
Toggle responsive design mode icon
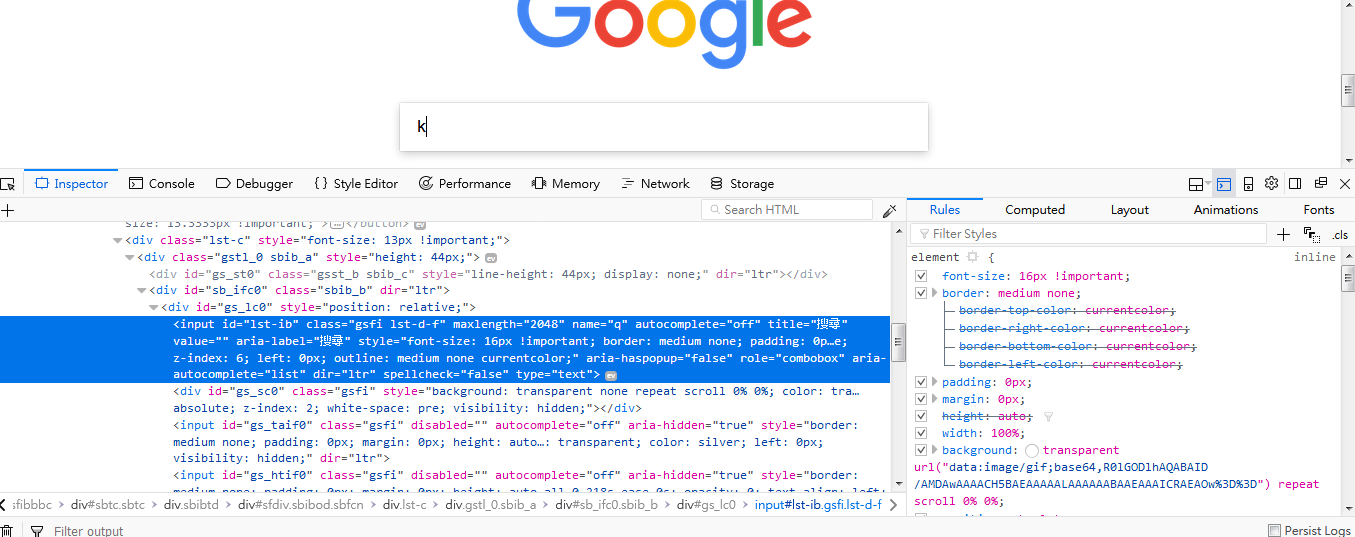coord(1248,184)
